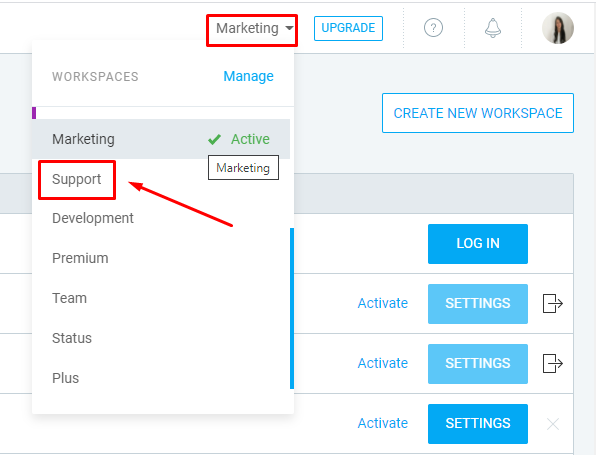Viewport: 596px width, 455px height.
Task: Leave workspace using first exit icon
Action: pyautogui.click(x=553, y=303)
